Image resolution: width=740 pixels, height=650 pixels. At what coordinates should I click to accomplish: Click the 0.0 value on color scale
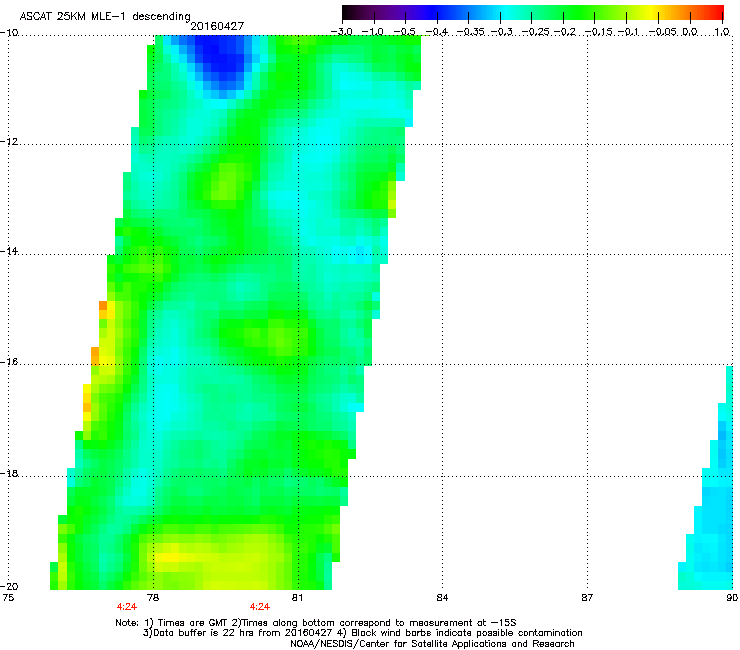pos(690,32)
